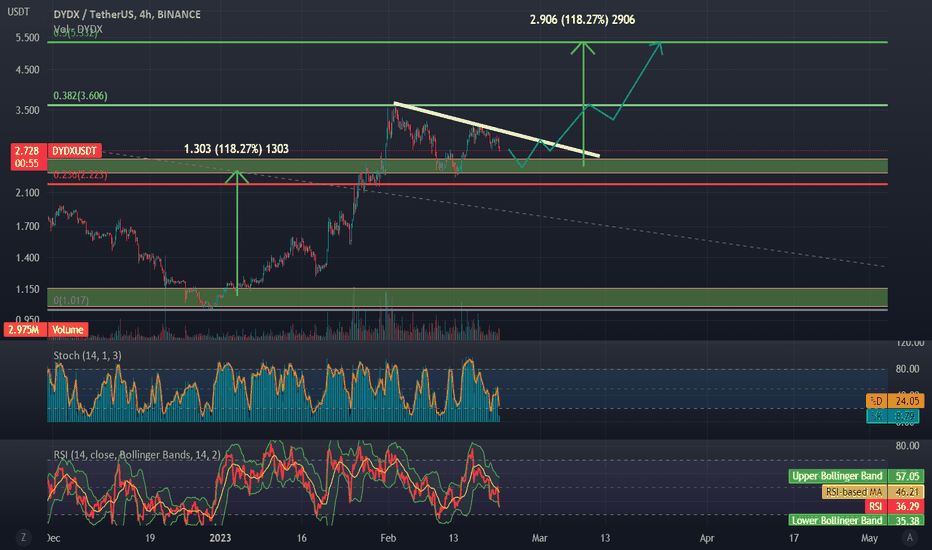The image size is (932, 550).
Task: Click the Vol · DYDX indicator legend
Action: click(78, 29)
